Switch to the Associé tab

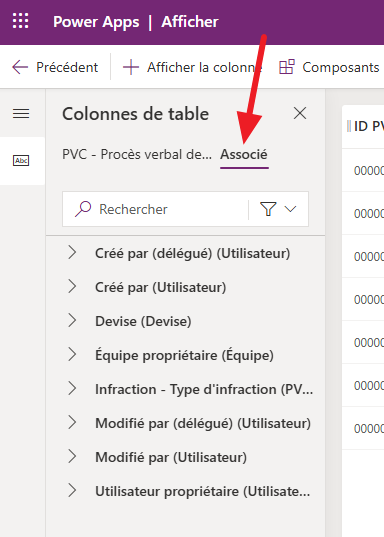click(x=244, y=154)
